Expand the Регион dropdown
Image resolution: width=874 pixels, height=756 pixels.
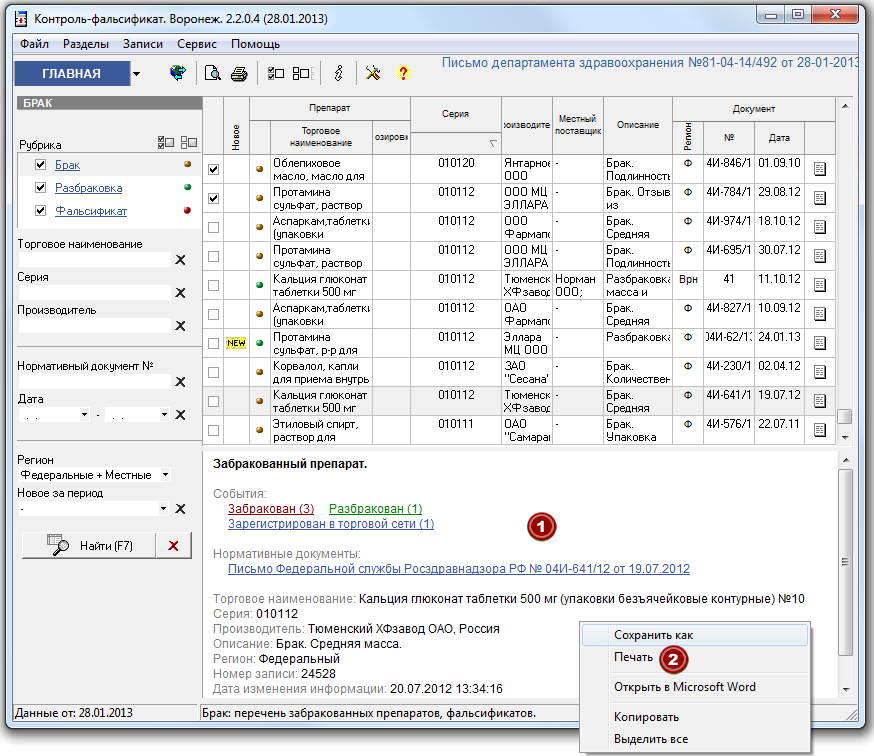coord(166,475)
